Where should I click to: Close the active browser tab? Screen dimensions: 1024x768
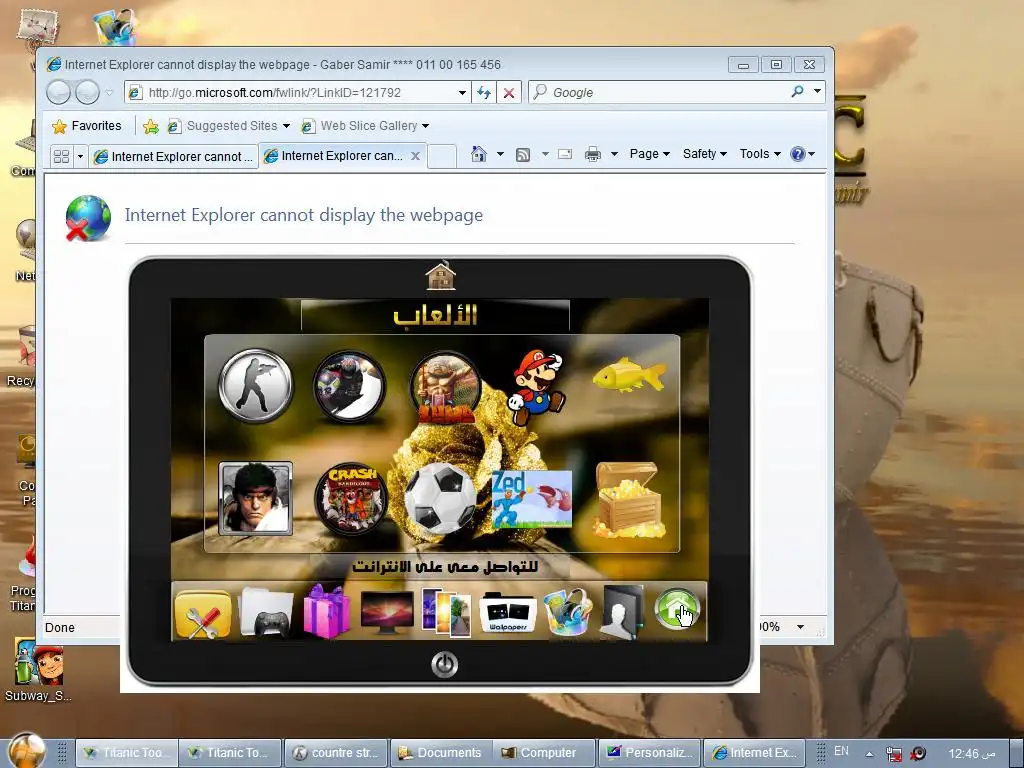415,156
